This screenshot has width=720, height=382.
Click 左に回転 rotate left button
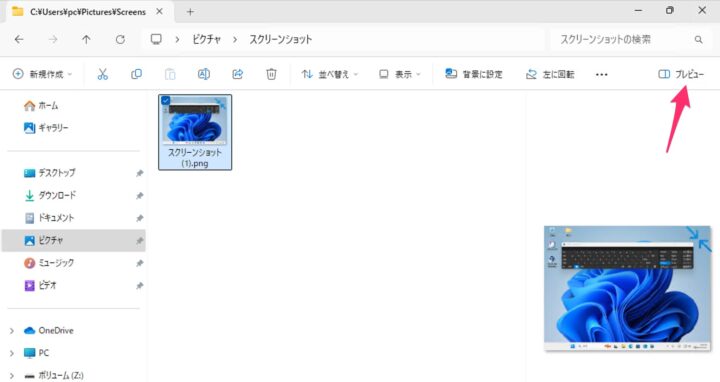coord(550,74)
